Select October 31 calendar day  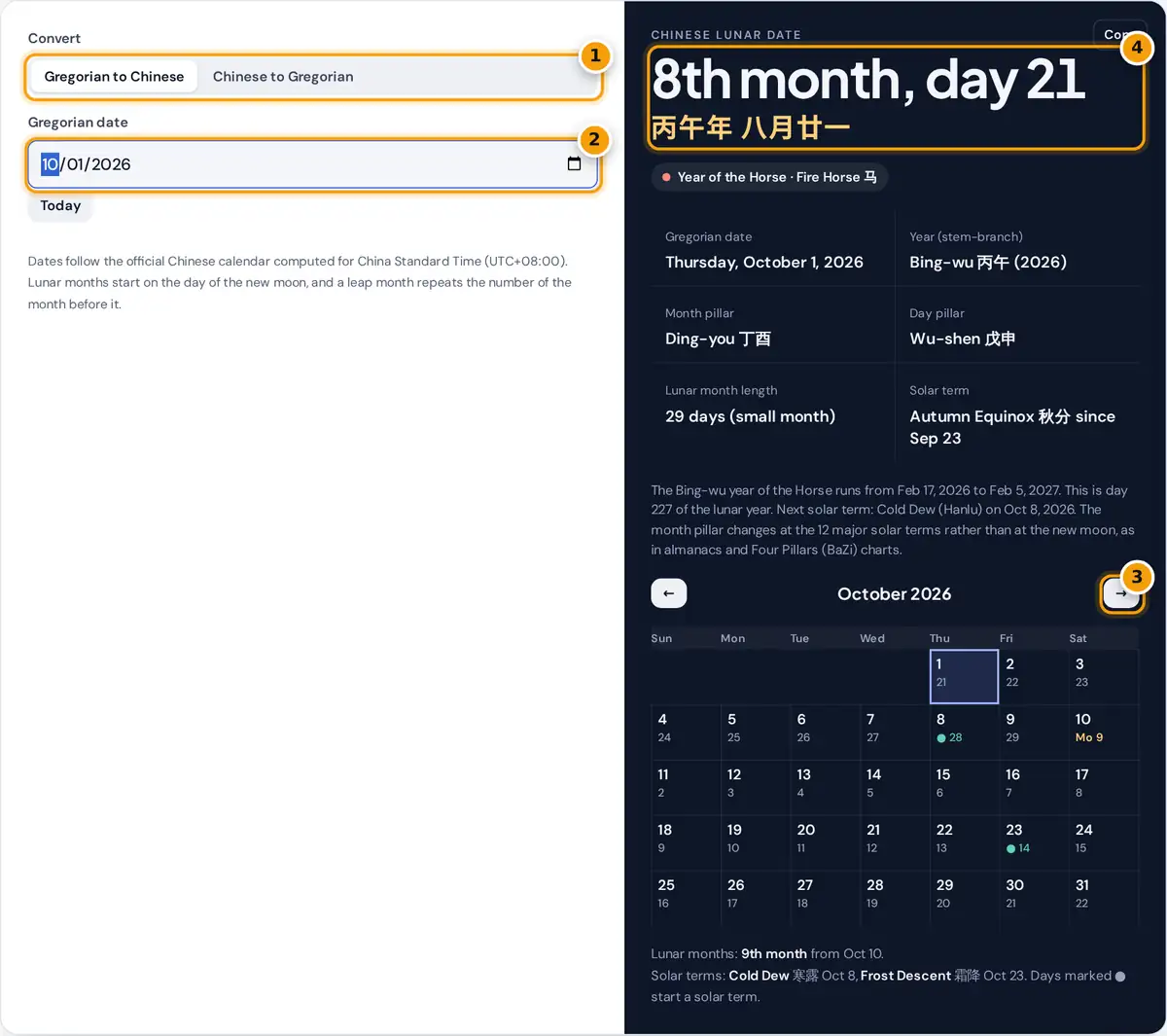click(x=1104, y=898)
